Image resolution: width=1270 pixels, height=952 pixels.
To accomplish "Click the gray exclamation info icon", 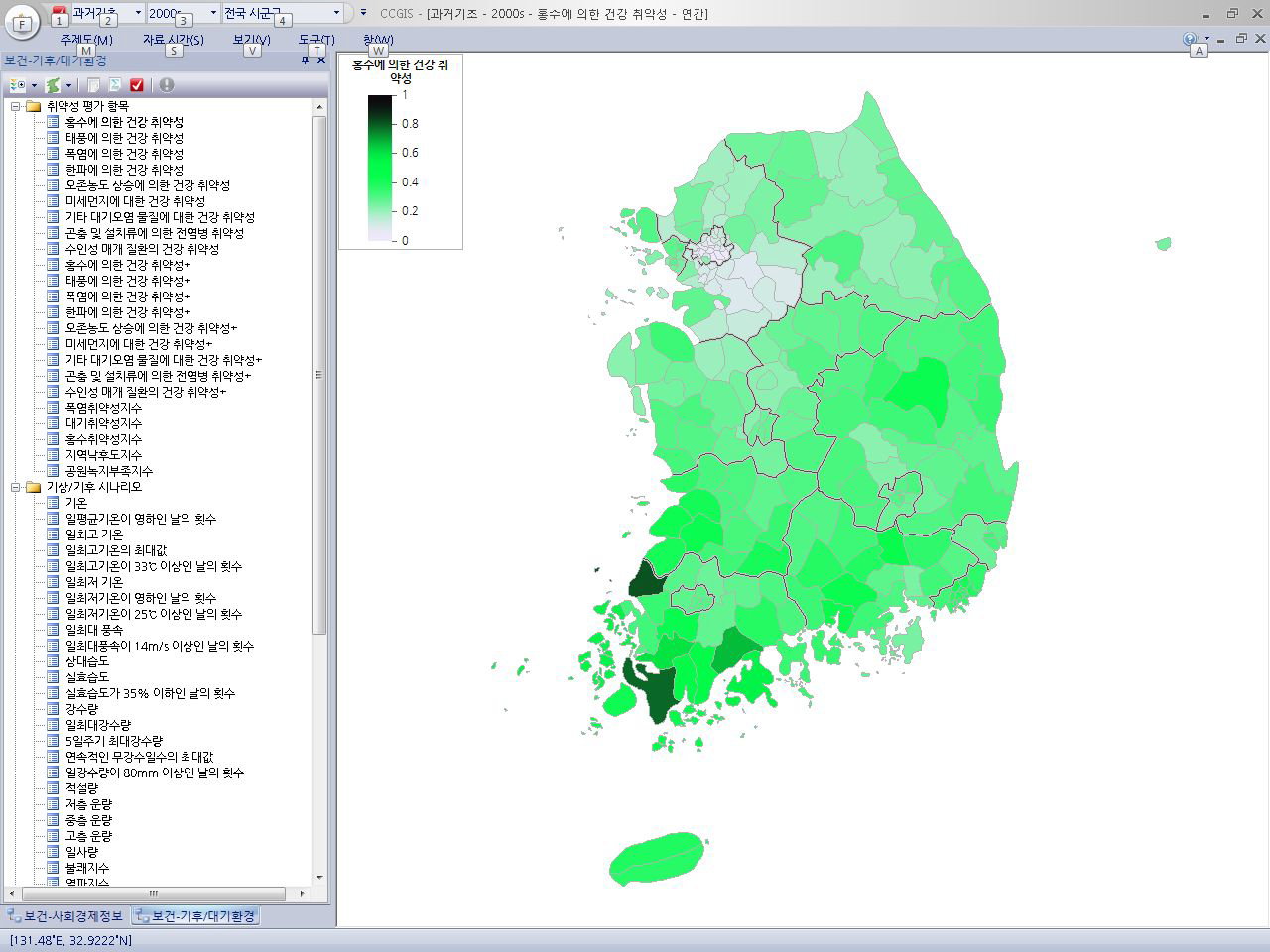I will (166, 85).
